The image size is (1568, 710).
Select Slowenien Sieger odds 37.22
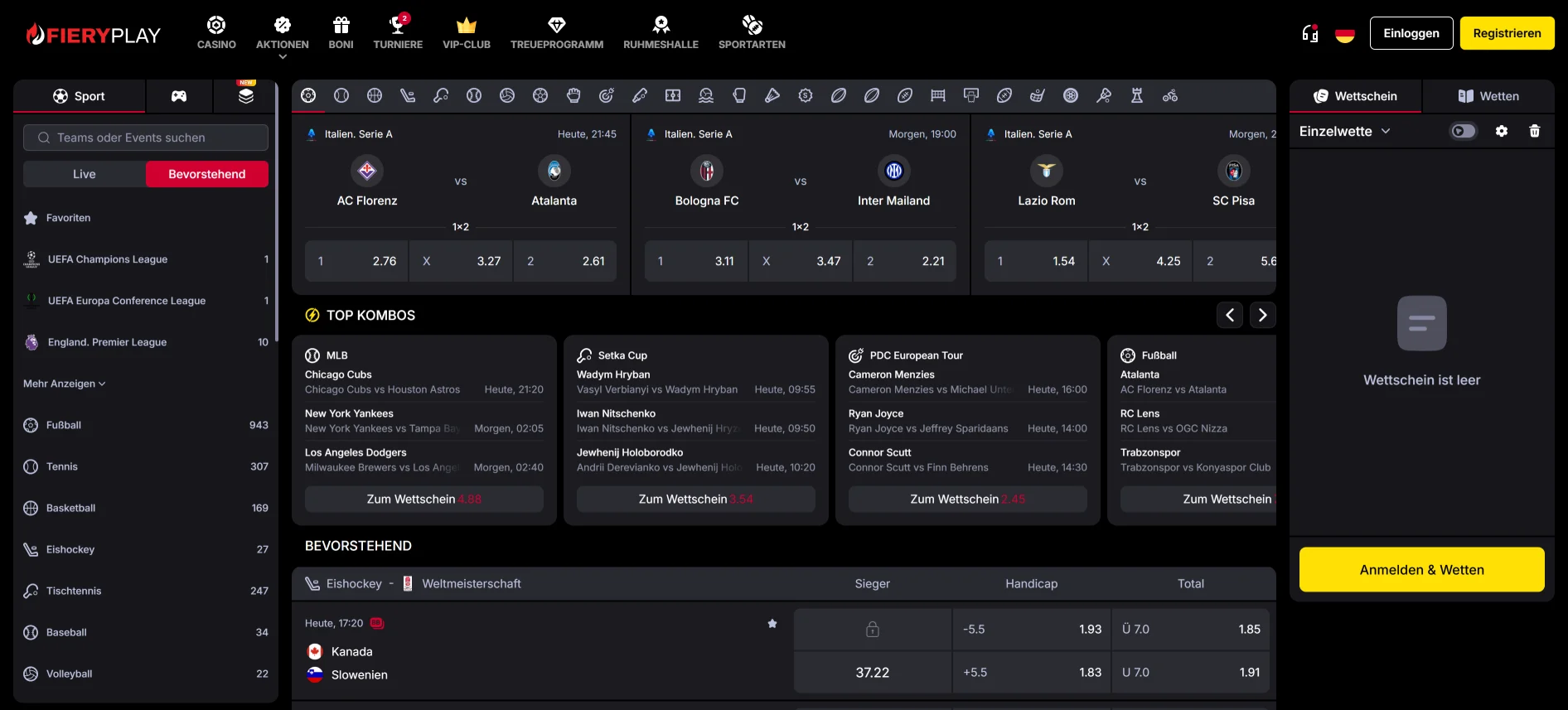pos(873,673)
